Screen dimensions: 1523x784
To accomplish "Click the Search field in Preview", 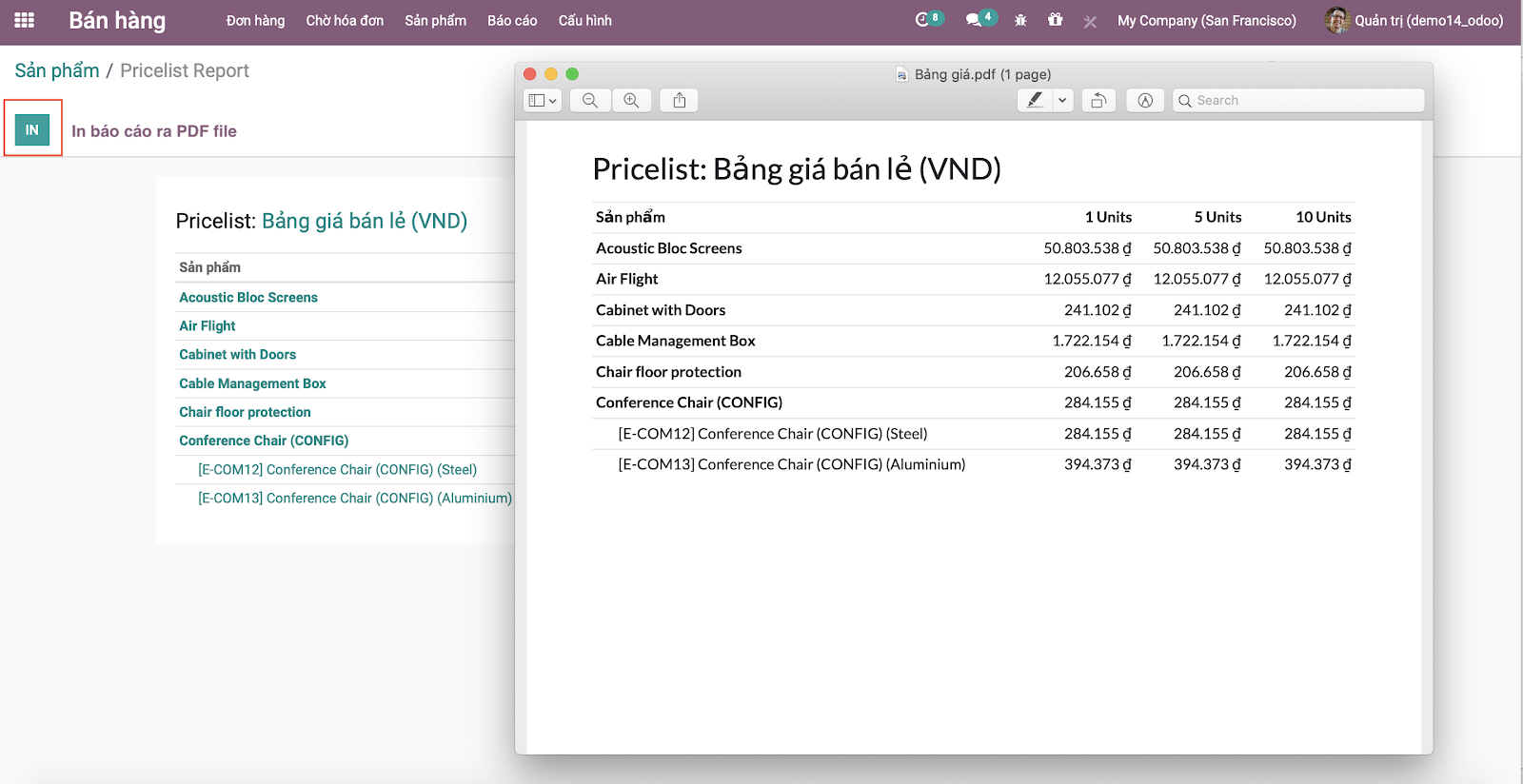I will pyautogui.click(x=1304, y=101).
